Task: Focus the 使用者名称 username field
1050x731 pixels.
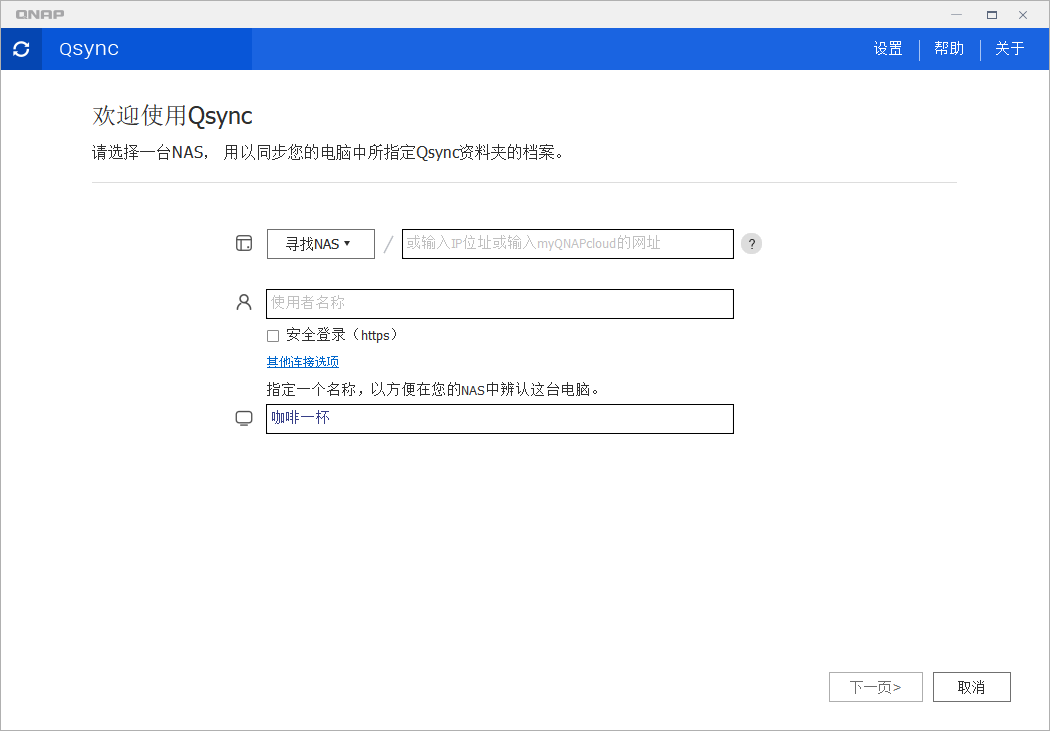Action: point(500,304)
